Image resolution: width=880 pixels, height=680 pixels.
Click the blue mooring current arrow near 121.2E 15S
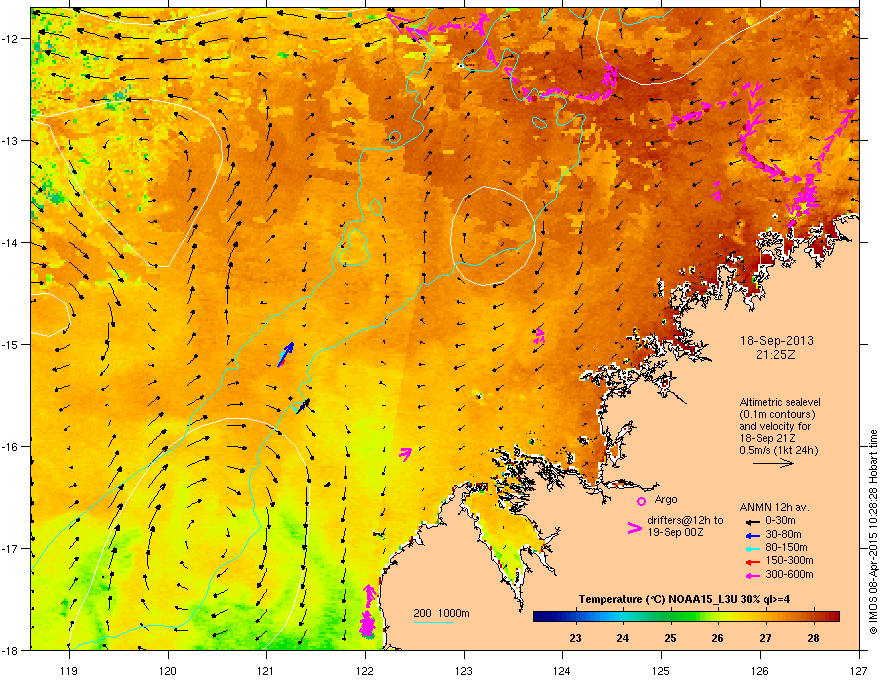click(286, 354)
